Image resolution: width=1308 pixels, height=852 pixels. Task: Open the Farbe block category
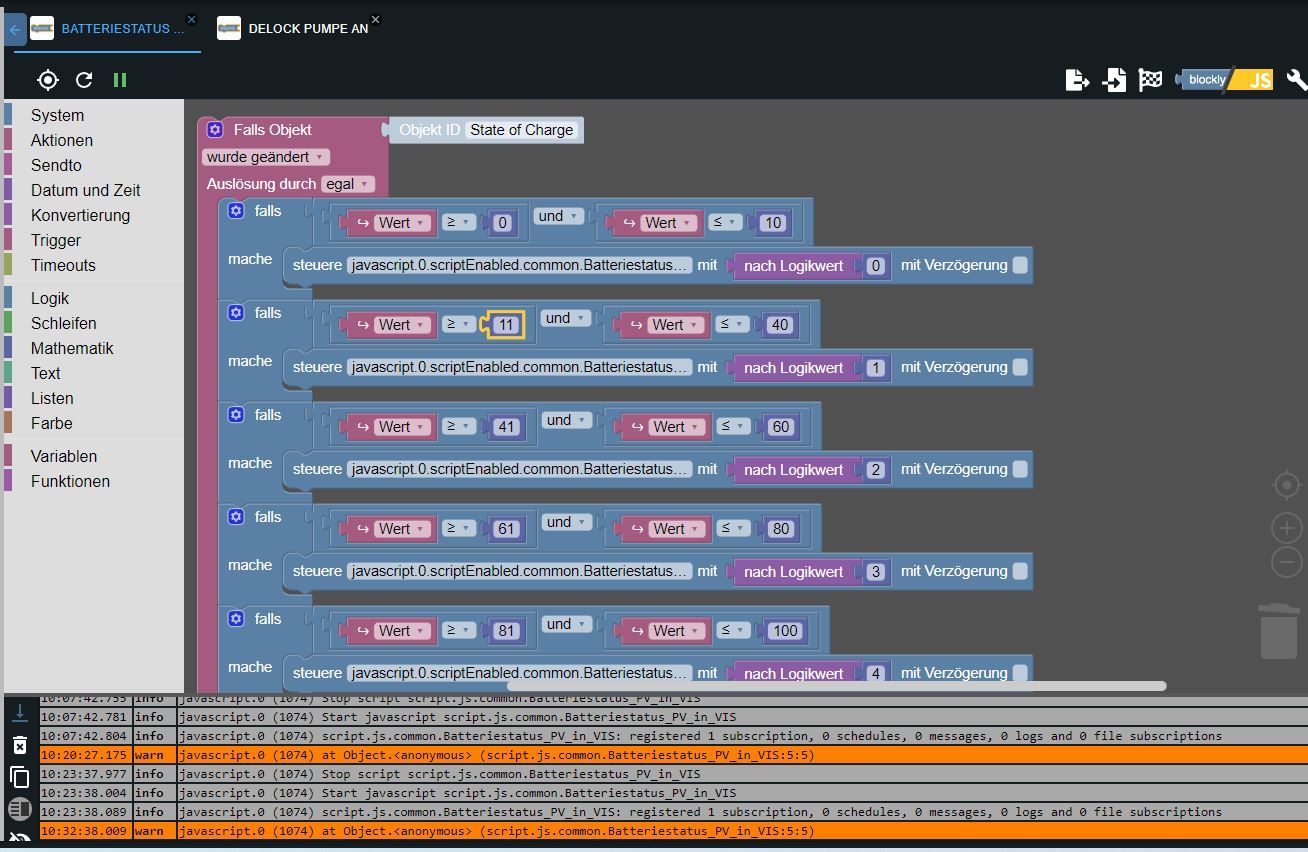point(51,423)
